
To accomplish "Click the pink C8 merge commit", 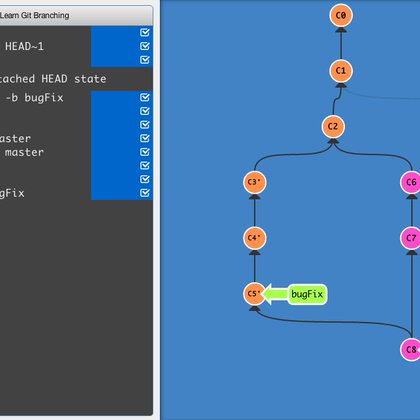I will [x=410, y=349].
